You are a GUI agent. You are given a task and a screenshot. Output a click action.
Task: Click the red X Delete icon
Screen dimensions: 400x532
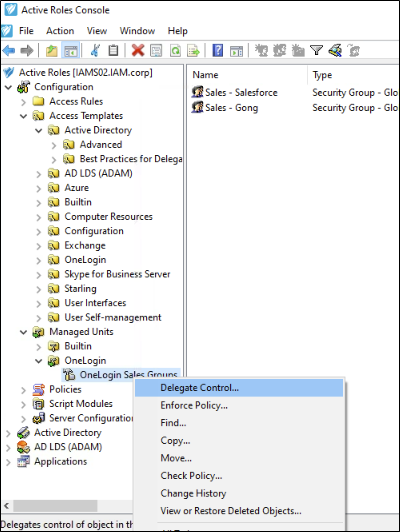tap(138, 51)
